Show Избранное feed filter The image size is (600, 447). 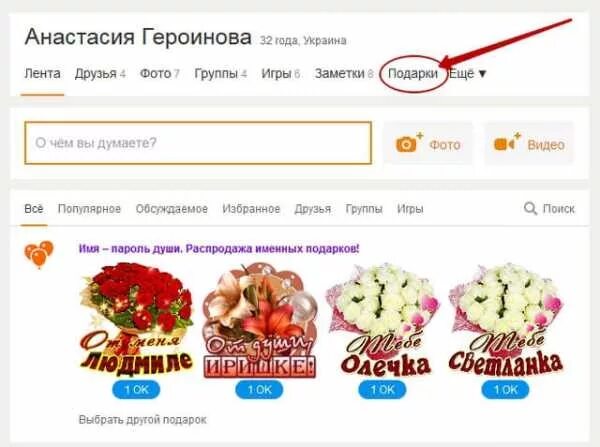(251, 209)
